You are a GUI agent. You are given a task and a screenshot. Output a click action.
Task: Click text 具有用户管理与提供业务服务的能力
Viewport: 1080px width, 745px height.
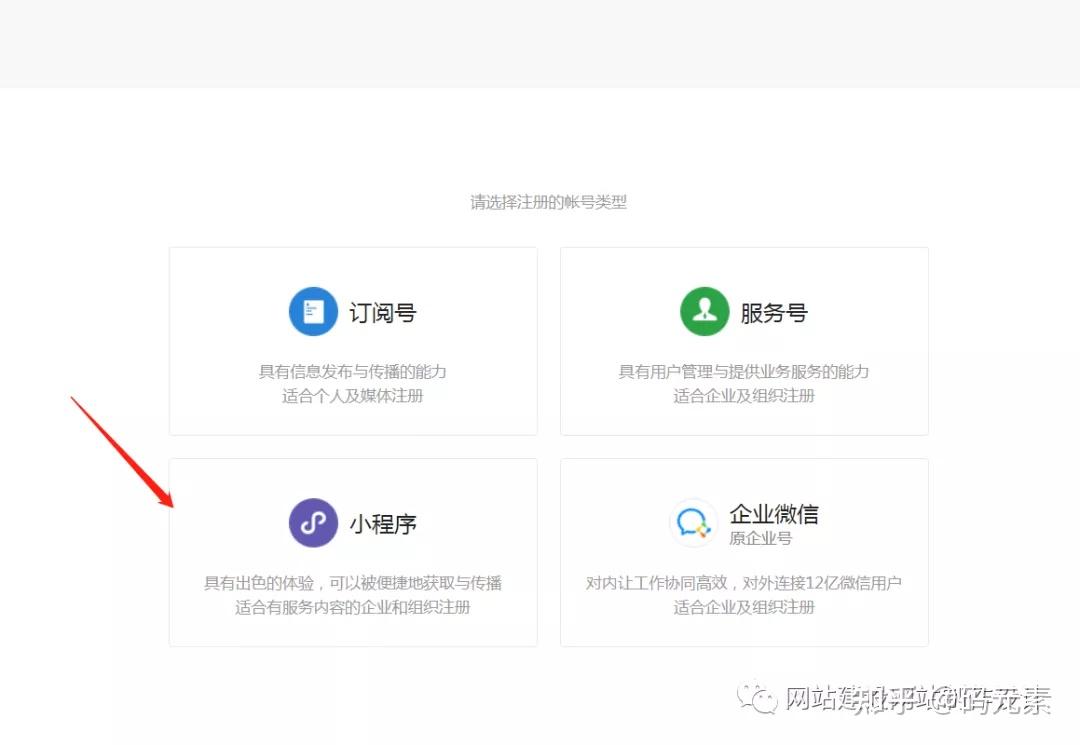[x=744, y=372]
